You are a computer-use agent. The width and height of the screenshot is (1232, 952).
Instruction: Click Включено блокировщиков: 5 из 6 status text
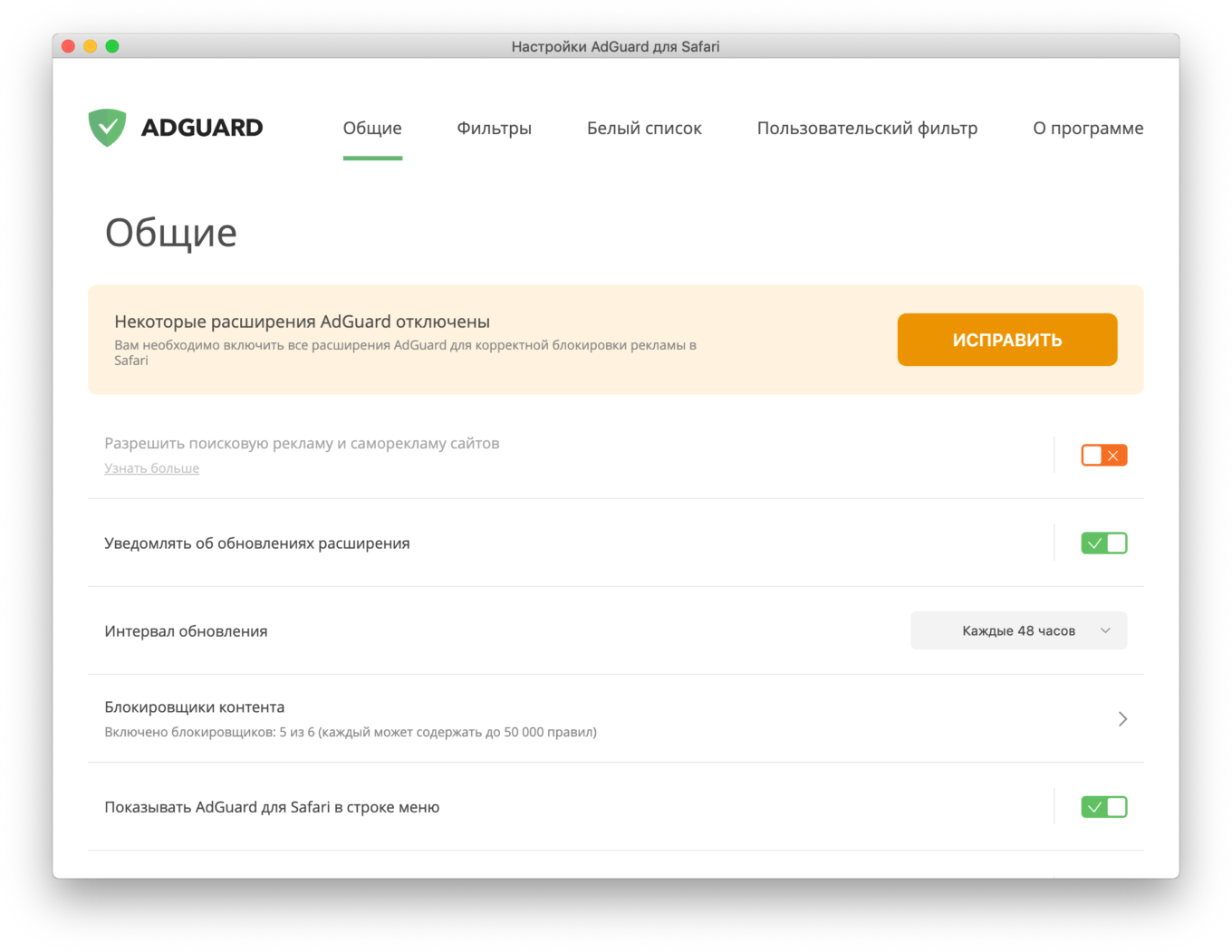tap(351, 732)
